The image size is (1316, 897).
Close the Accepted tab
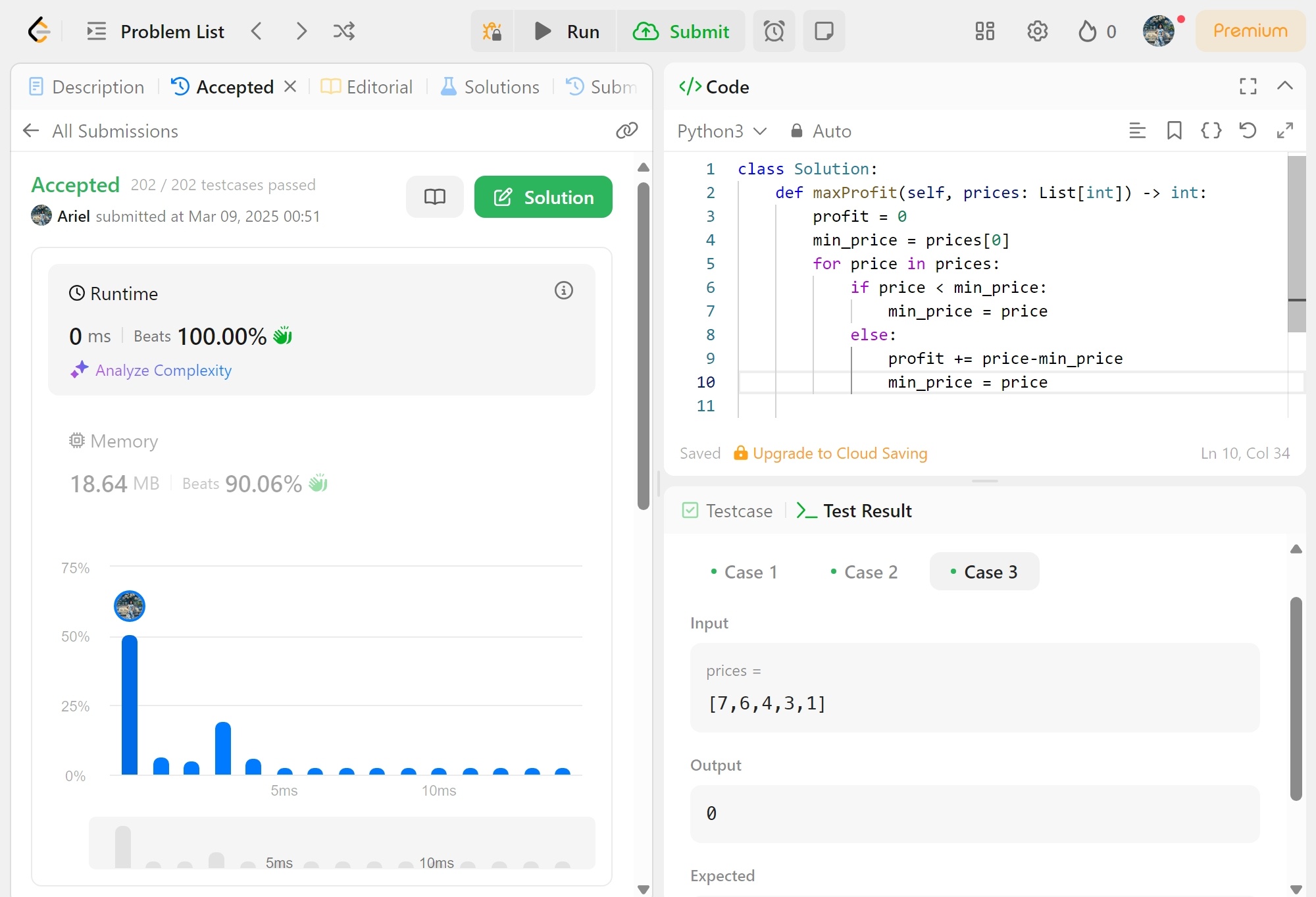click(290, 86)
